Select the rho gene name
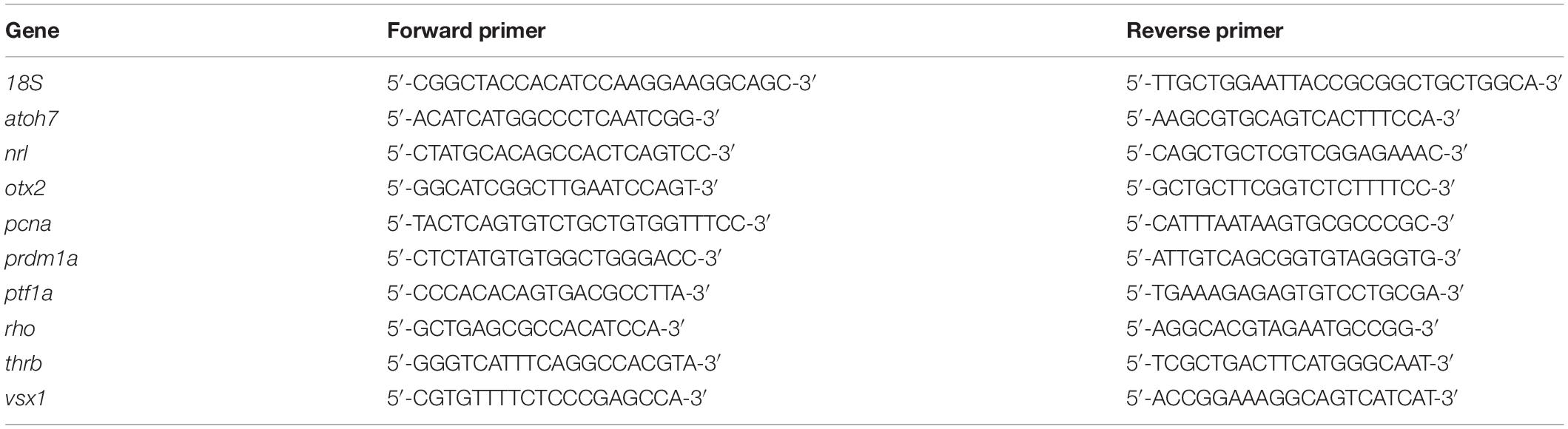Viewport: 1568px width, 429px height. [x=20, y=328]
